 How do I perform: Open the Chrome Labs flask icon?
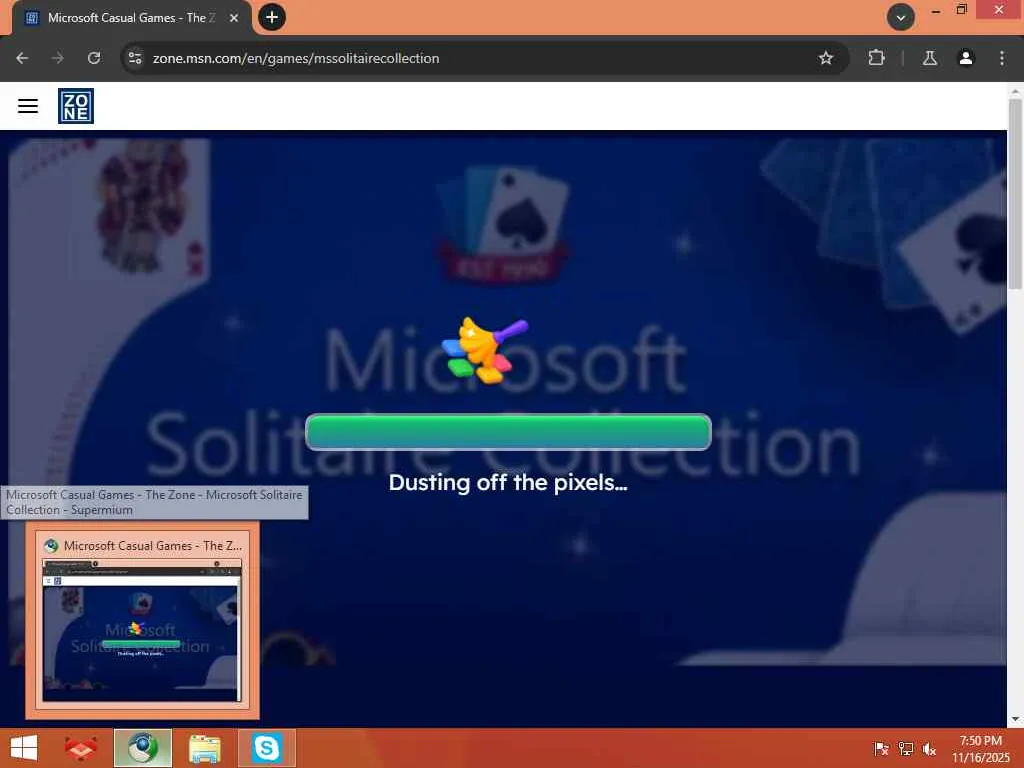[929, 58]
